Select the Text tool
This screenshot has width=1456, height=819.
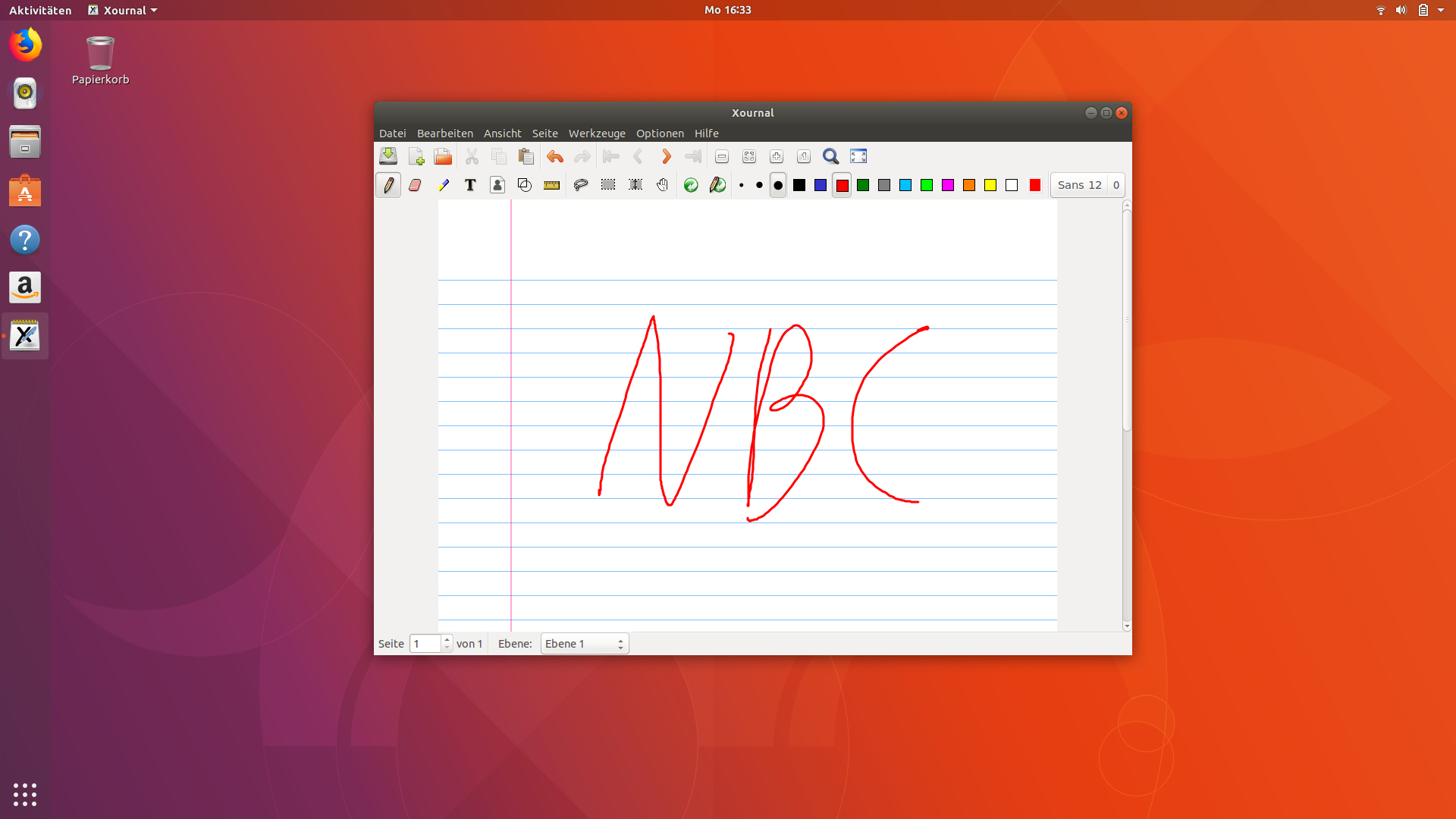pyautogui.click(x=470, y=185)
